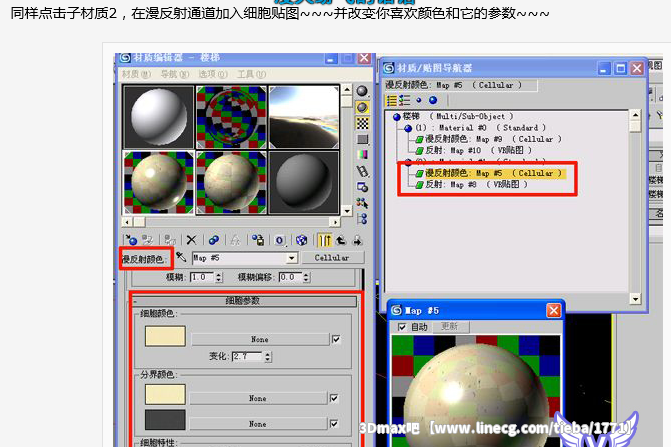Open the 材质 menu in the Material Editor
The height and width of the screenshot is (447, 671).
[136, 74]
